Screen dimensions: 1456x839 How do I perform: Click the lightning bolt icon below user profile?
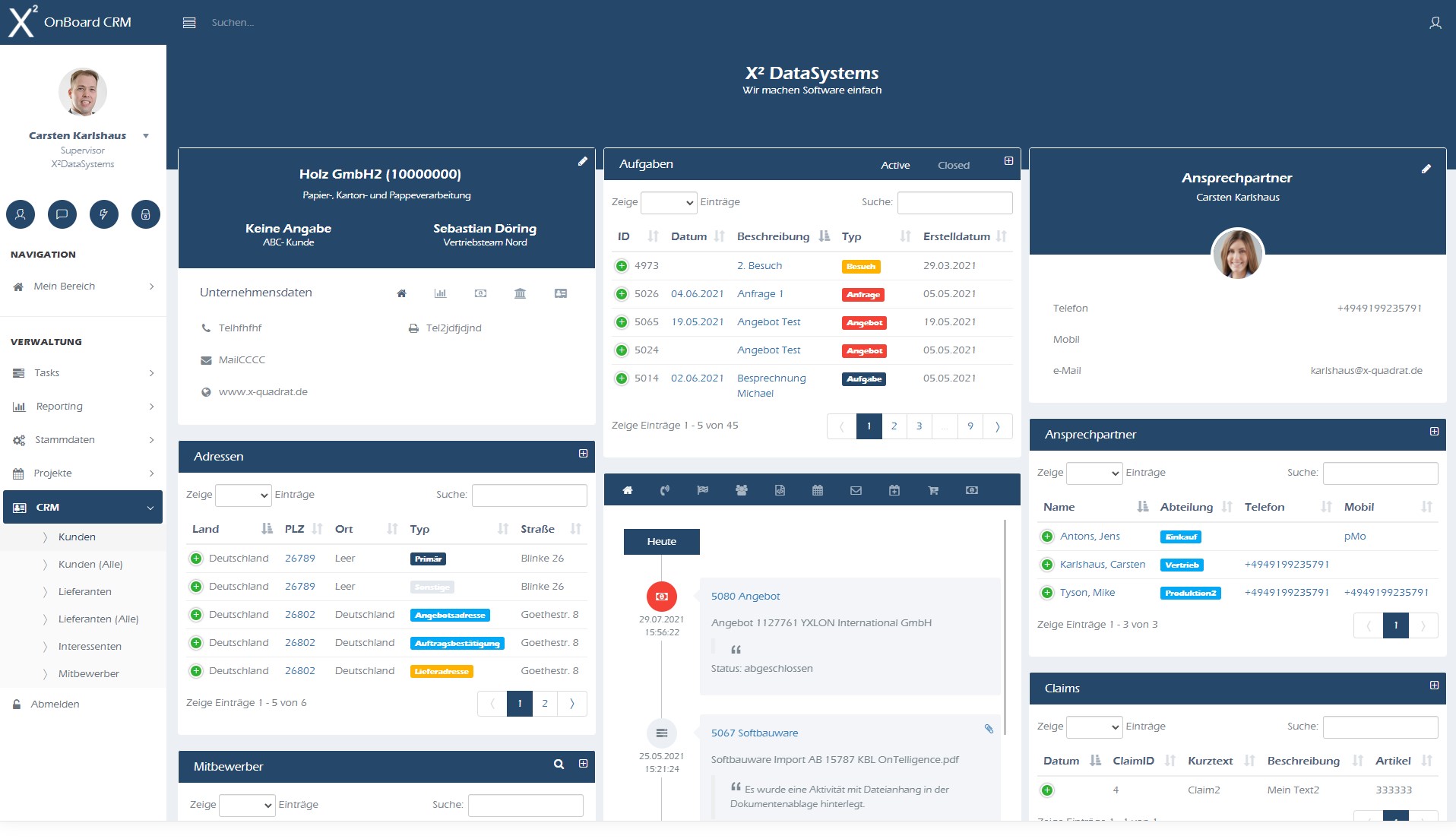(x=103, y=214)
